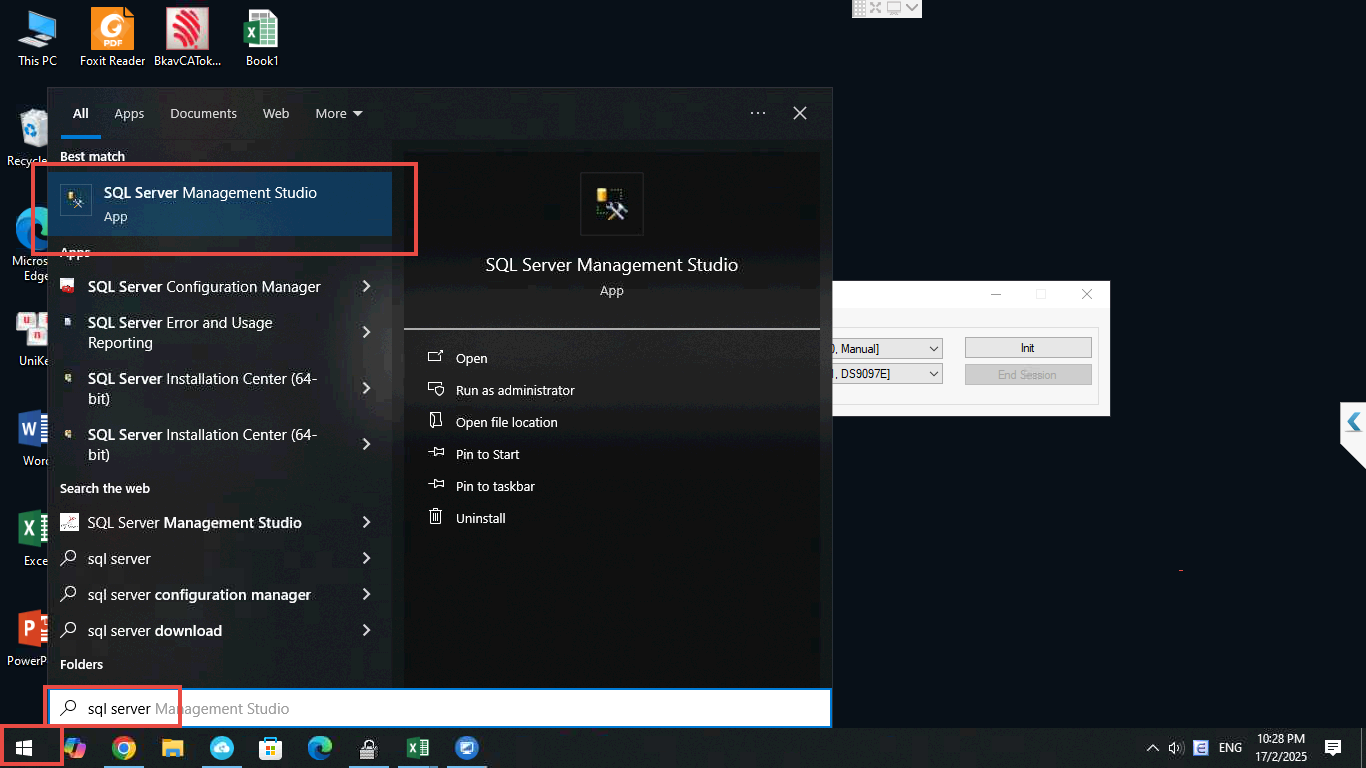Open the More filter dropdown
1366x768 pixels.
339,114
